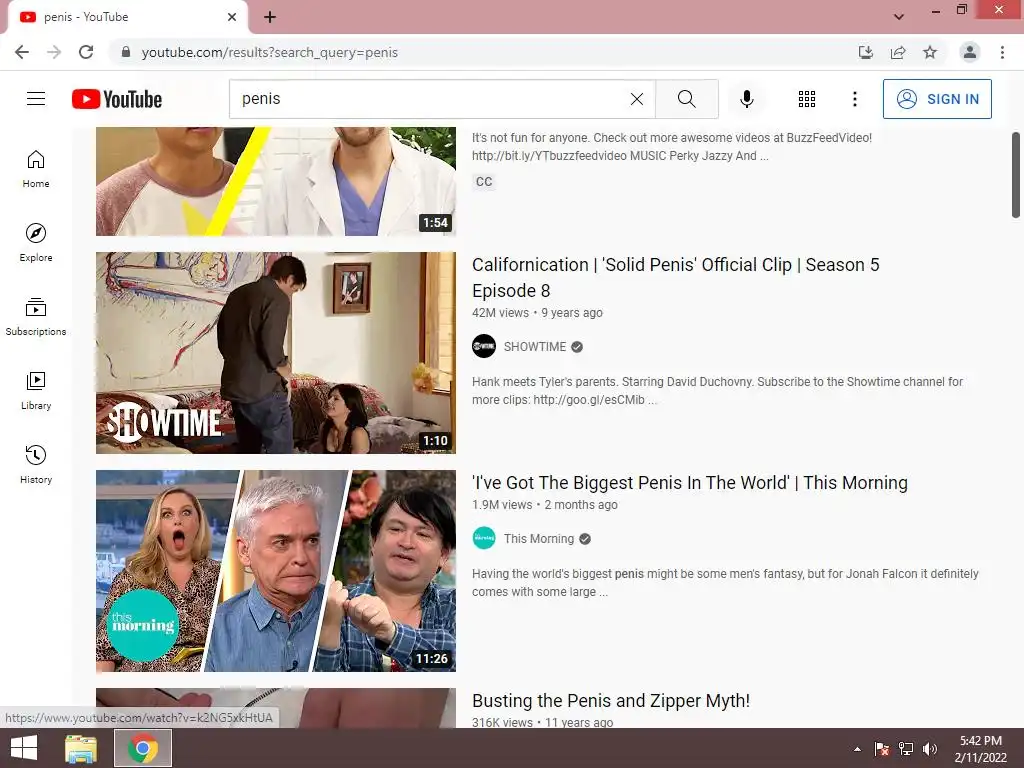The height and width of the screenshot is (768, 1024).
Task: Reload the page with the refresh icon
Action: [x=86, y=52]
